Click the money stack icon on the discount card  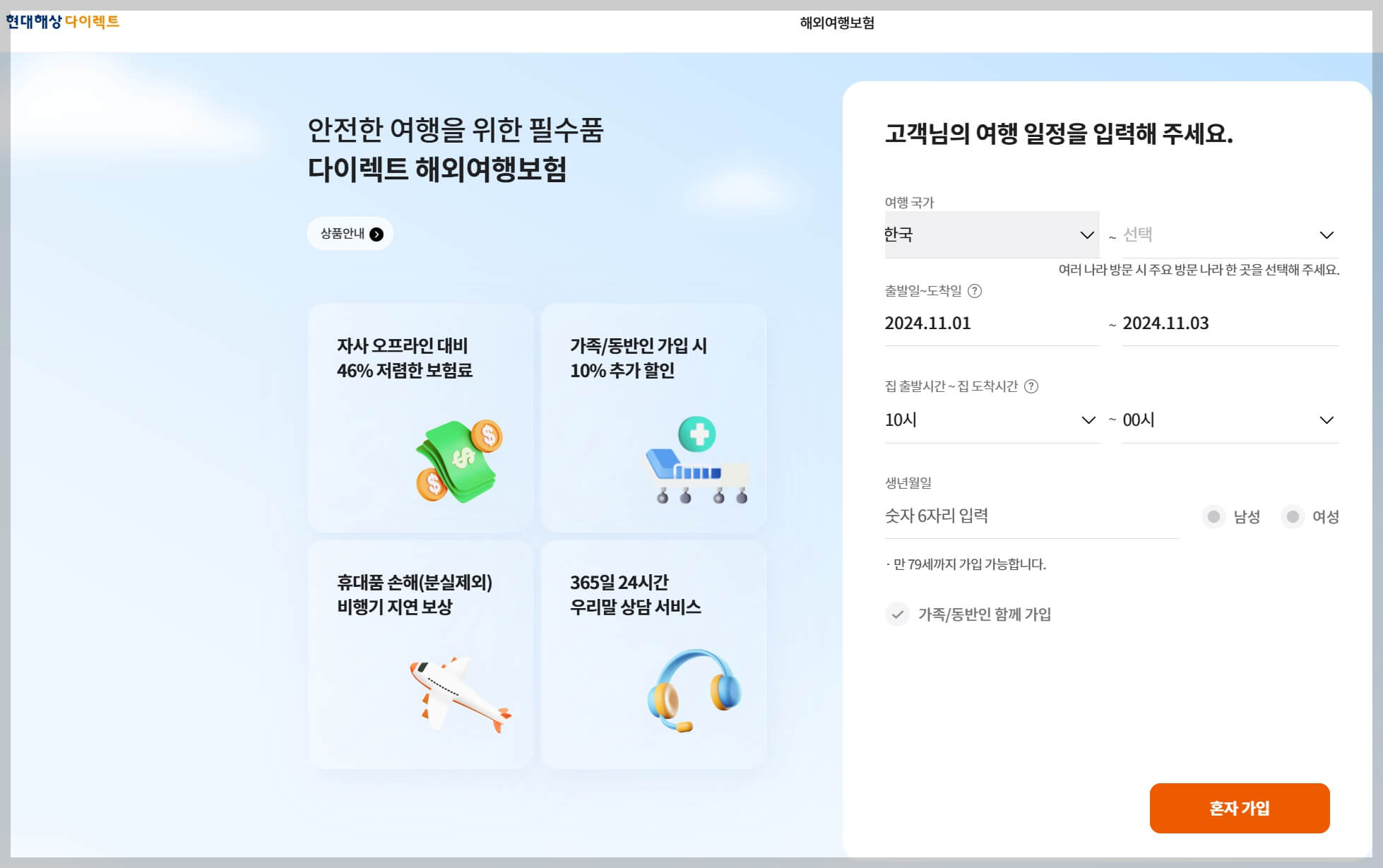pyautogui.click(x=459, y=460)
